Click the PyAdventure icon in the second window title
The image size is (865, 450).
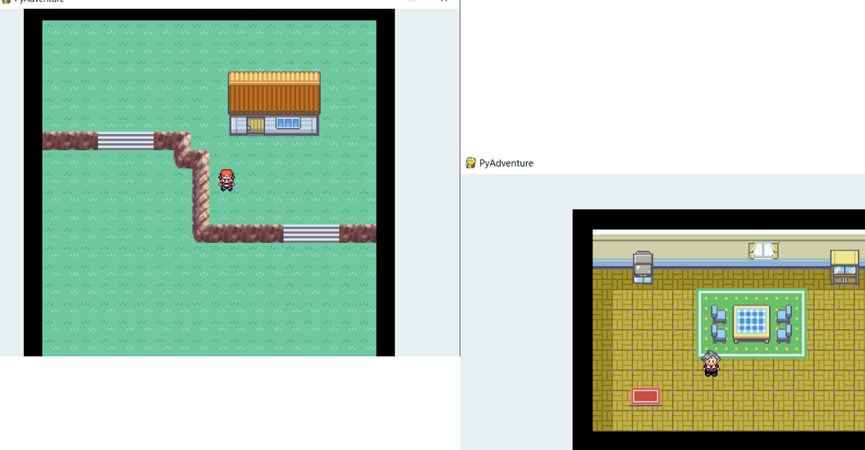pos(471,163)
